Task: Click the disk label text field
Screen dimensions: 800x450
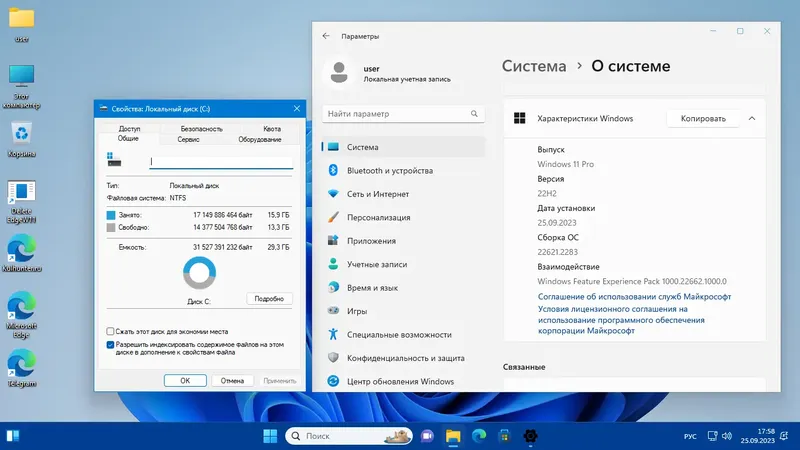Action: pos(221,162)
